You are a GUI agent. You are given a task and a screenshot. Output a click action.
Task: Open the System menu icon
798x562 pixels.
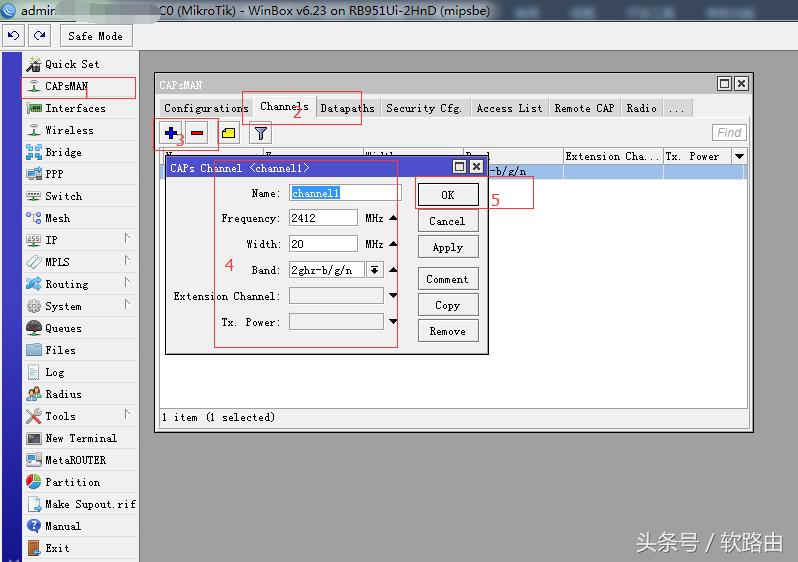(x=34, y=306)
